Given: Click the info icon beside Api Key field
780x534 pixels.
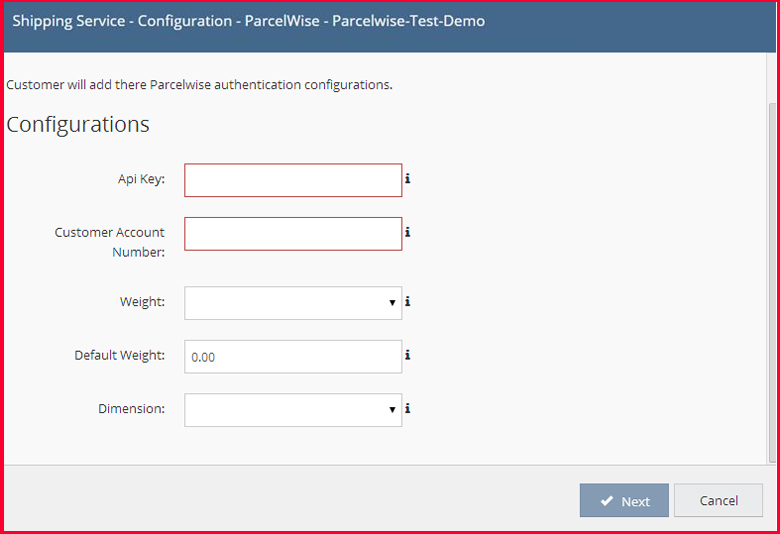Looking at the screenshot, I should point(407,179).
